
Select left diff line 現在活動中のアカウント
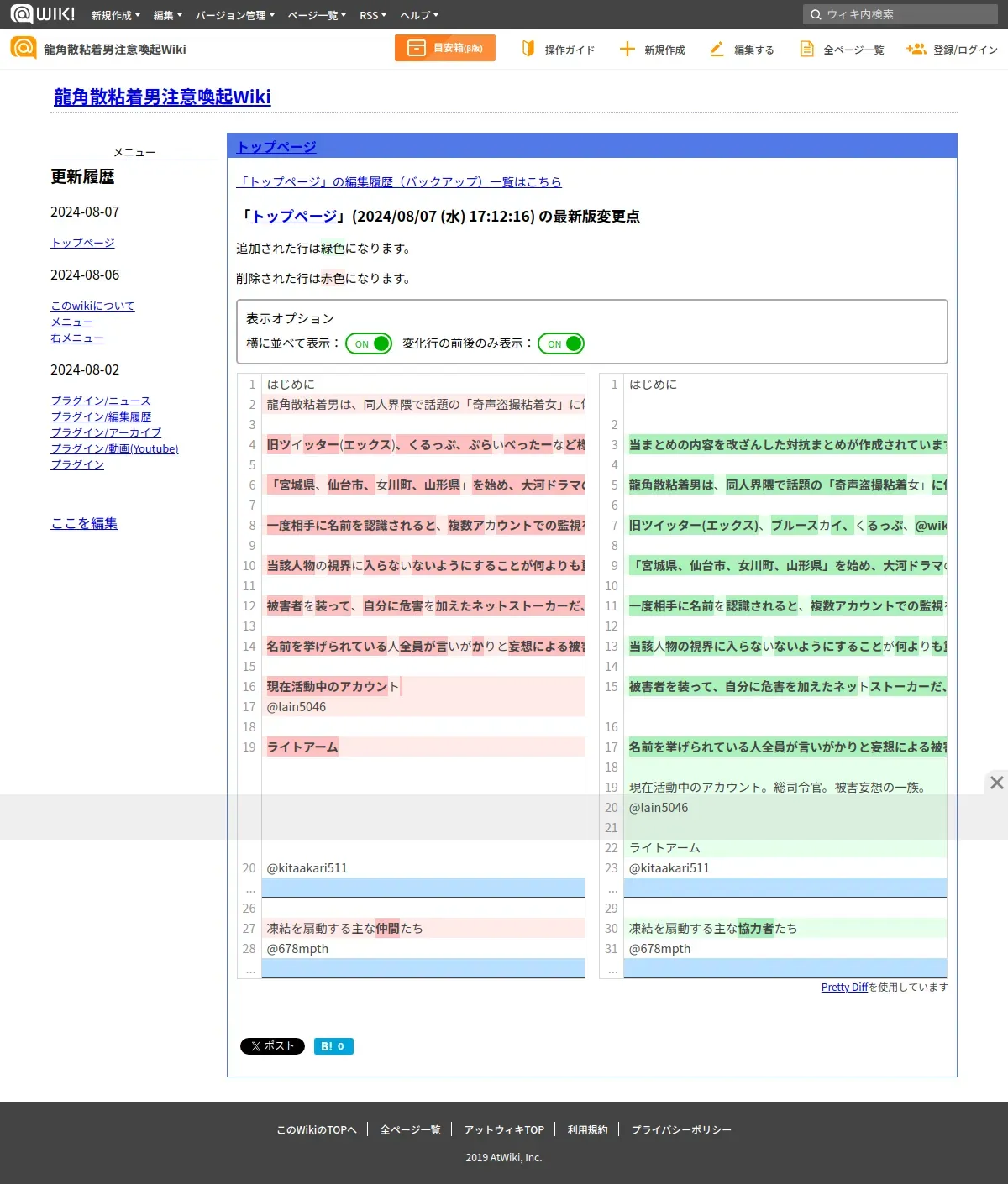[423, 687]
